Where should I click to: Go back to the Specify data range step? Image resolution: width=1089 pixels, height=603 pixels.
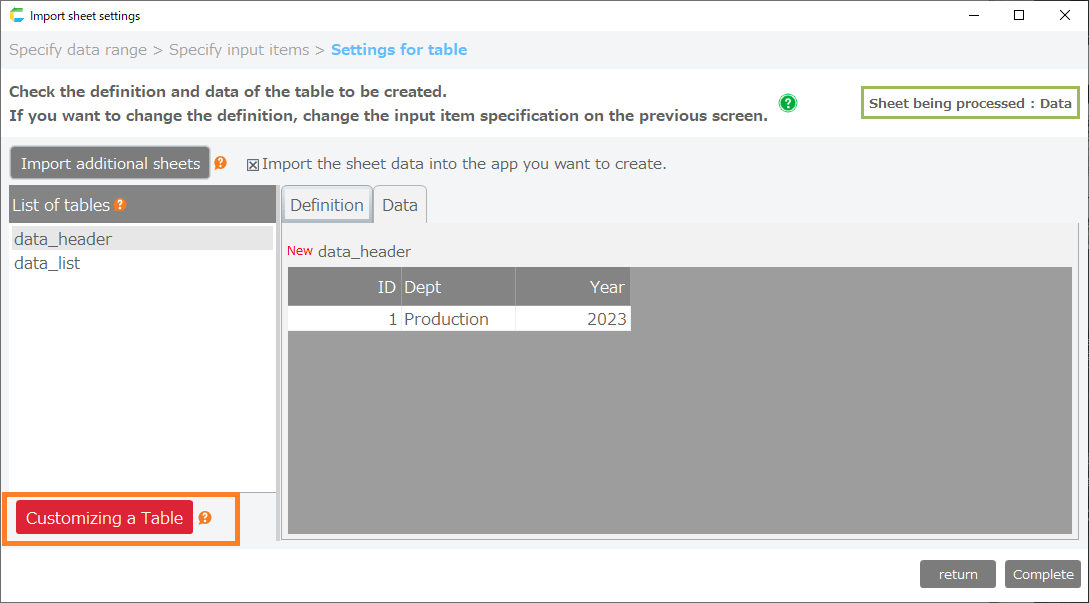click(x=78, y=49)
